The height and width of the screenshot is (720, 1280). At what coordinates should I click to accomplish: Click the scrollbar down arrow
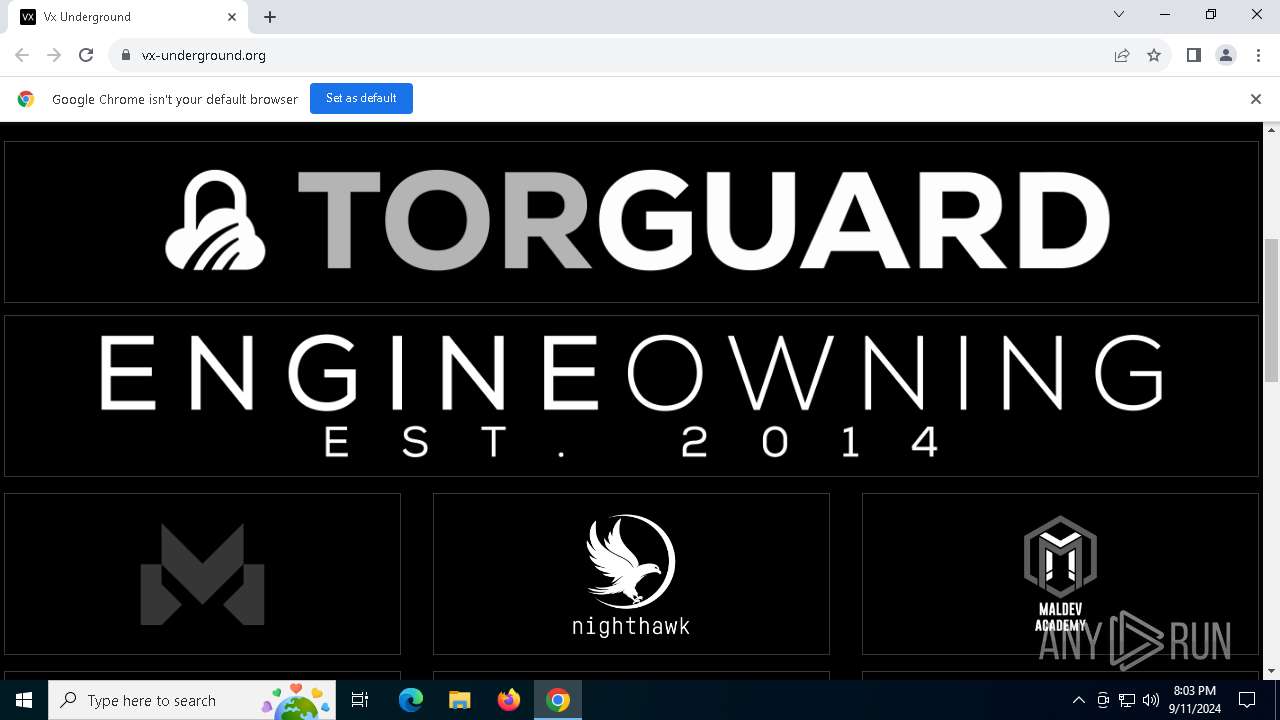[x=1272, y=671]
